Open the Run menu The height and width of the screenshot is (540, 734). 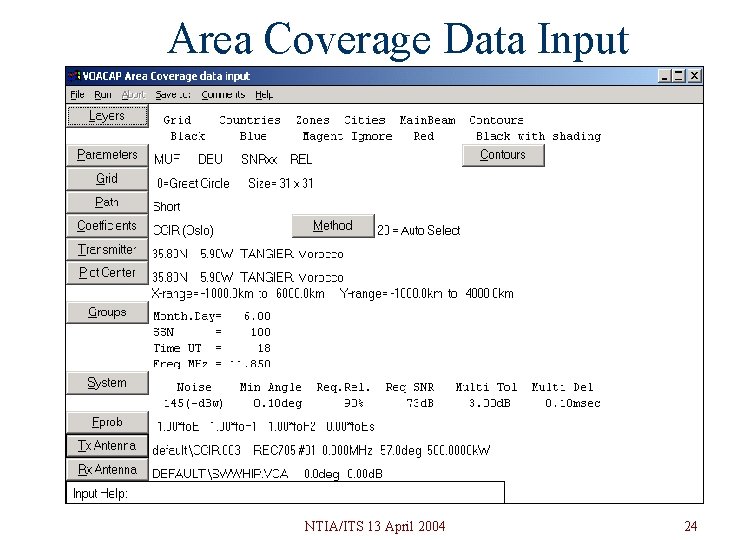(x=103, y=95)
